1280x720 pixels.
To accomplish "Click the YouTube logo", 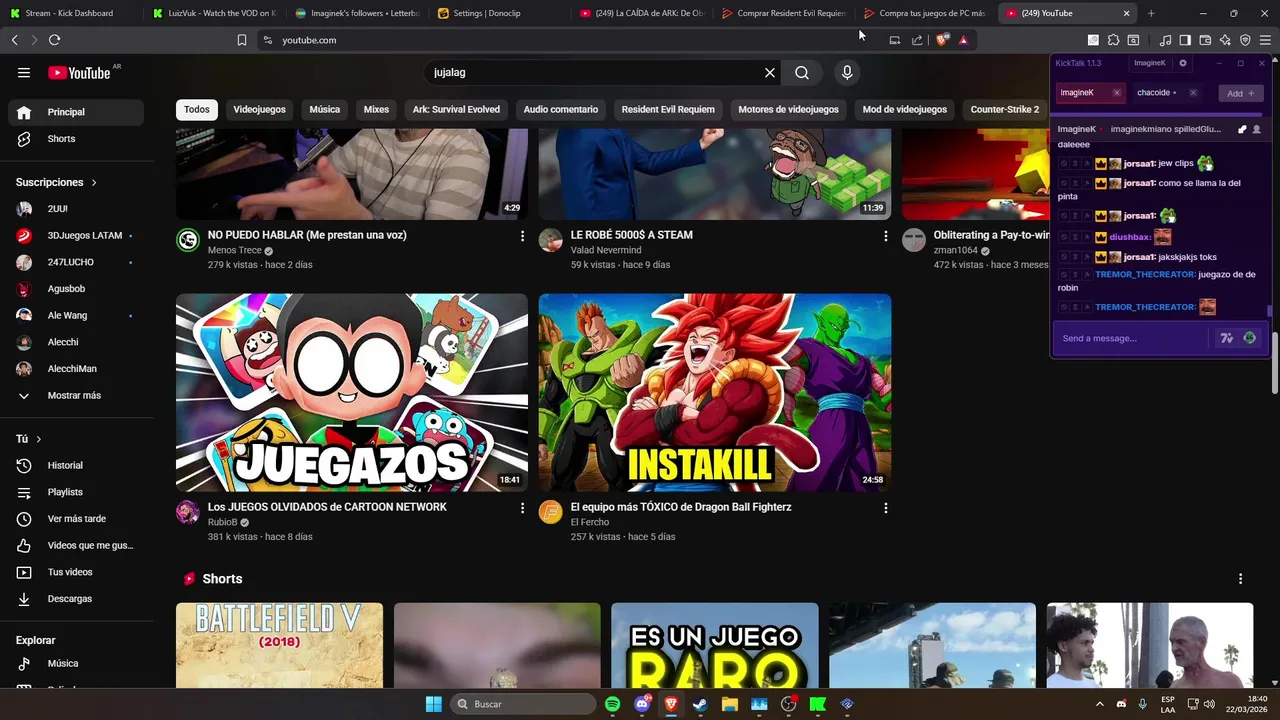I will (79, 72).
